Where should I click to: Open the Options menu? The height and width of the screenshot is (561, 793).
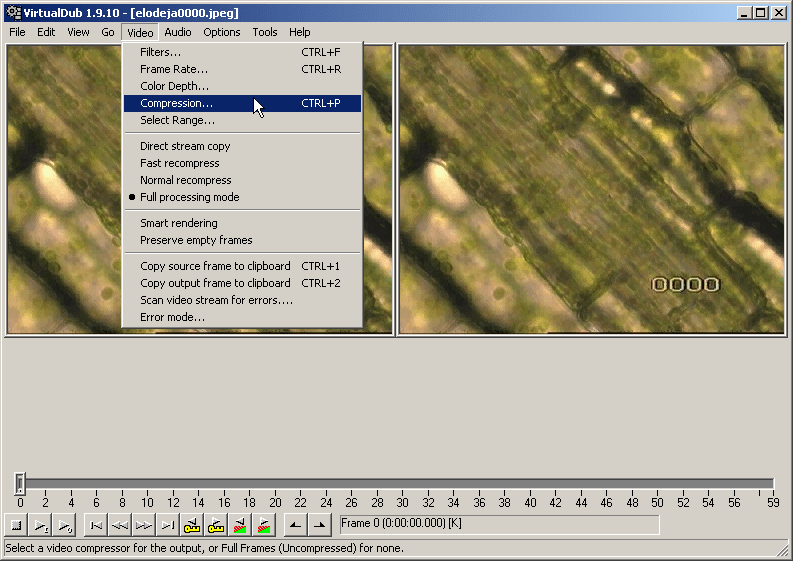pyautogui.click(x=222, y=32)
